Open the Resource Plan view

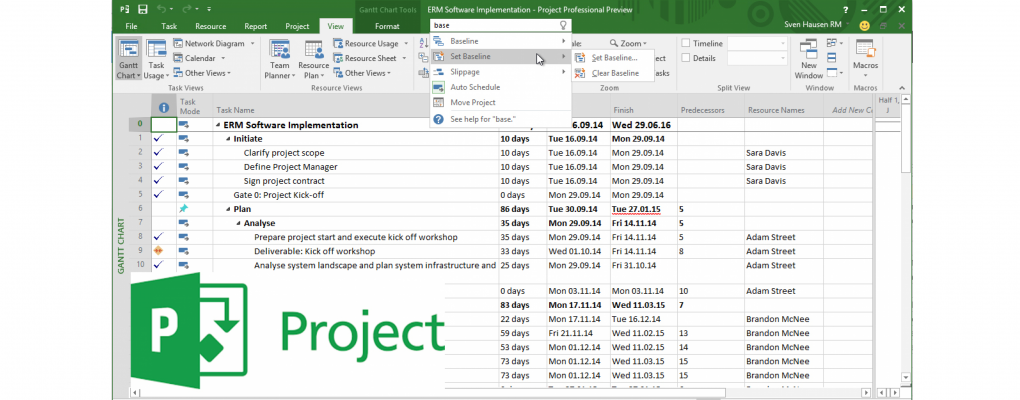point(314,59)
